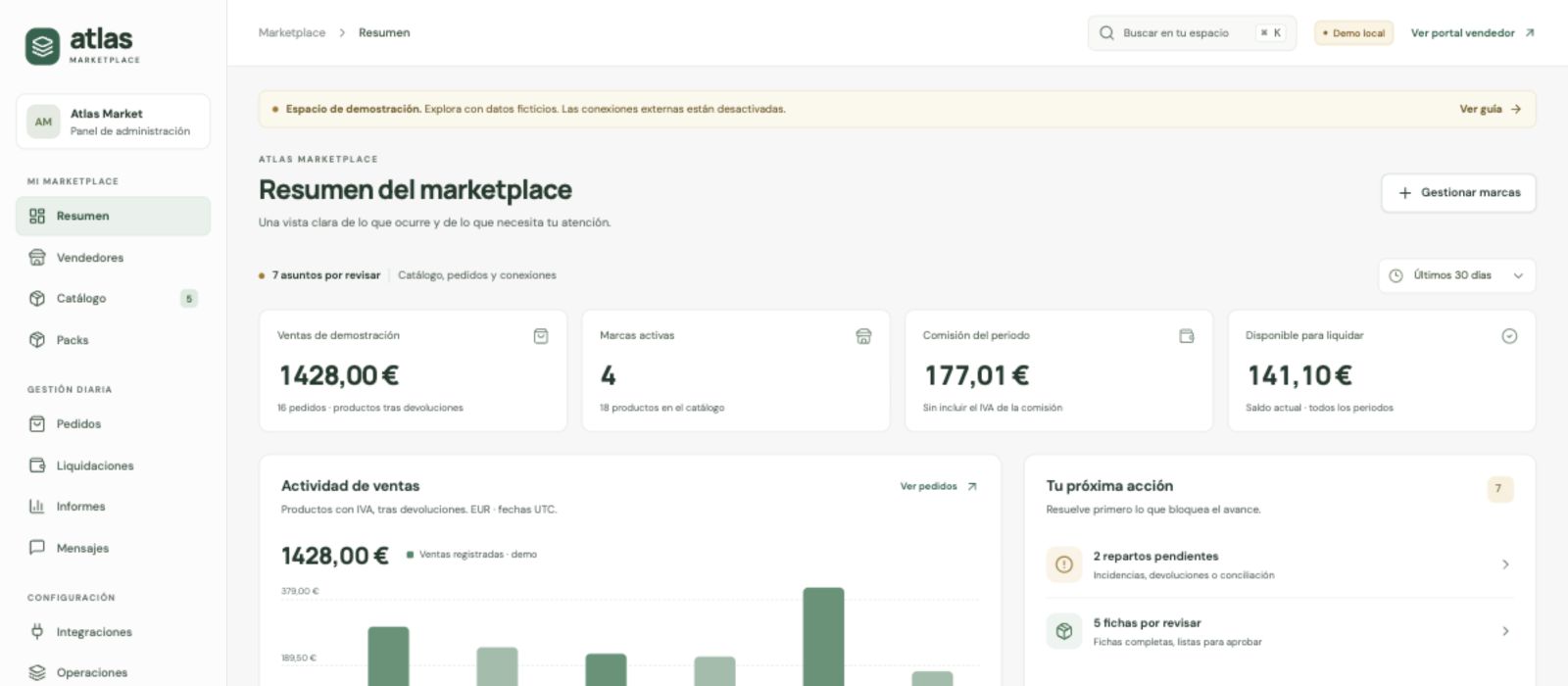Screen dimensions: 1568x686
Task: Click the Integraciones sidebar label
Action: click(x=94, y=632)
